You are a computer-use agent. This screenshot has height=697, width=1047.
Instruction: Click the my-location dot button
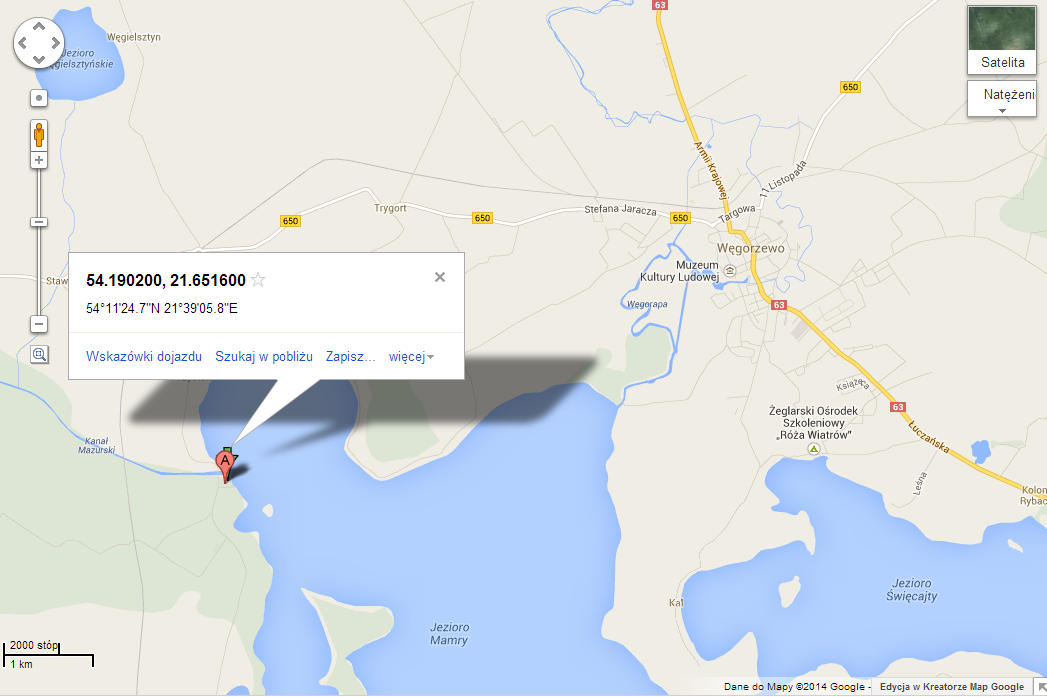[39, 98]
